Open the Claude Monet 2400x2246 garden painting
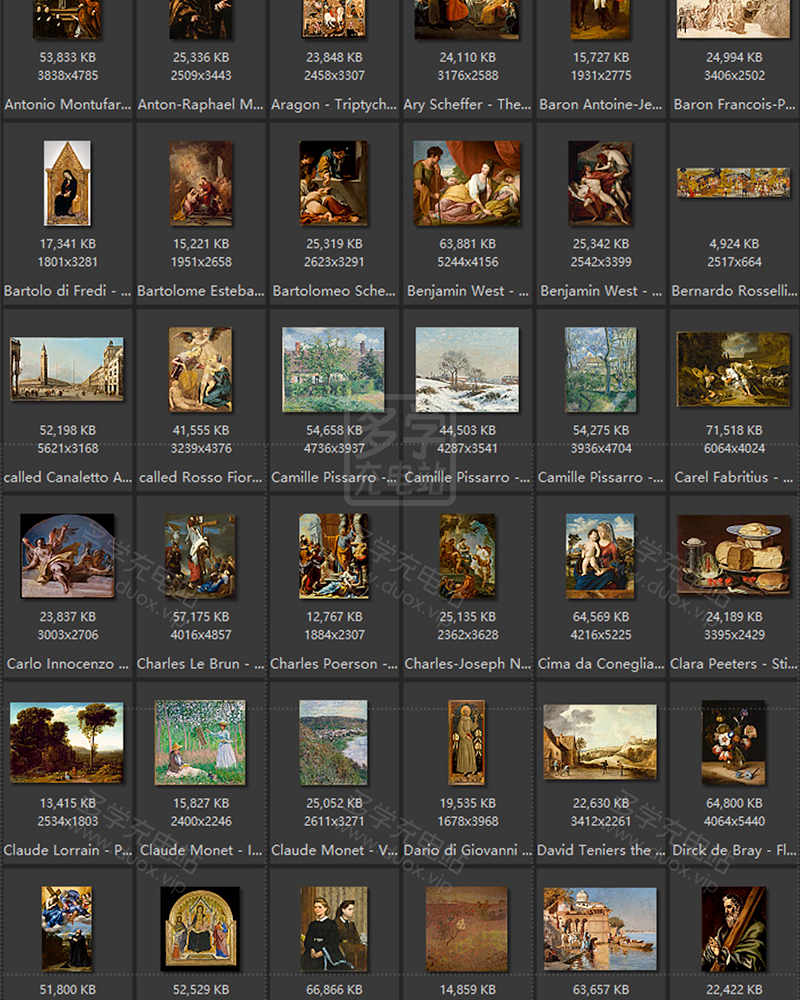Viewport: 800px width, 1000px height. coord(200,742)
